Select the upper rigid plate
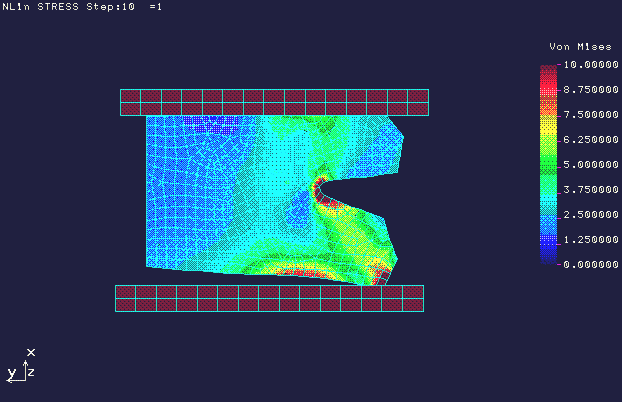The height and width of the screenshot is (402, 622). click(274, 102)
